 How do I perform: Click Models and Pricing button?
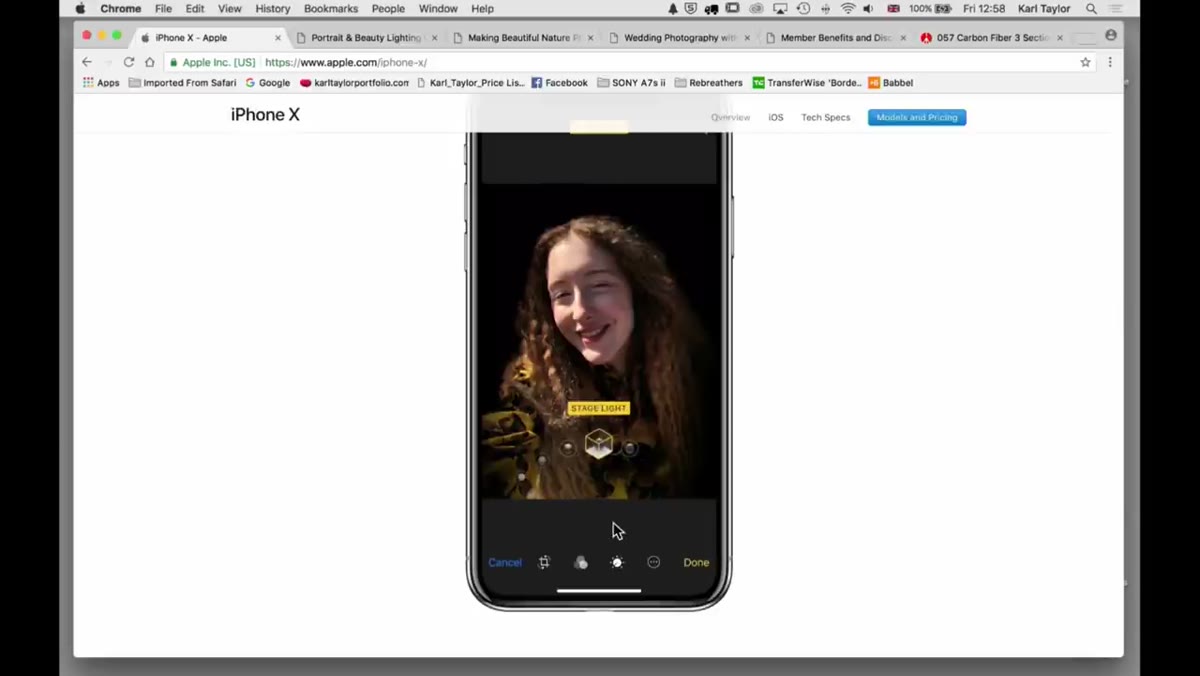pos(917,117)
